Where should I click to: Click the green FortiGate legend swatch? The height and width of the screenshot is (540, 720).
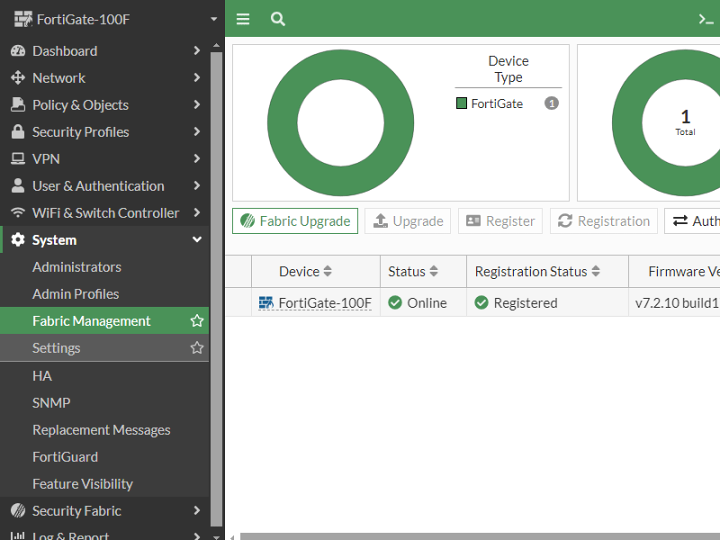(x=462, y=103)
